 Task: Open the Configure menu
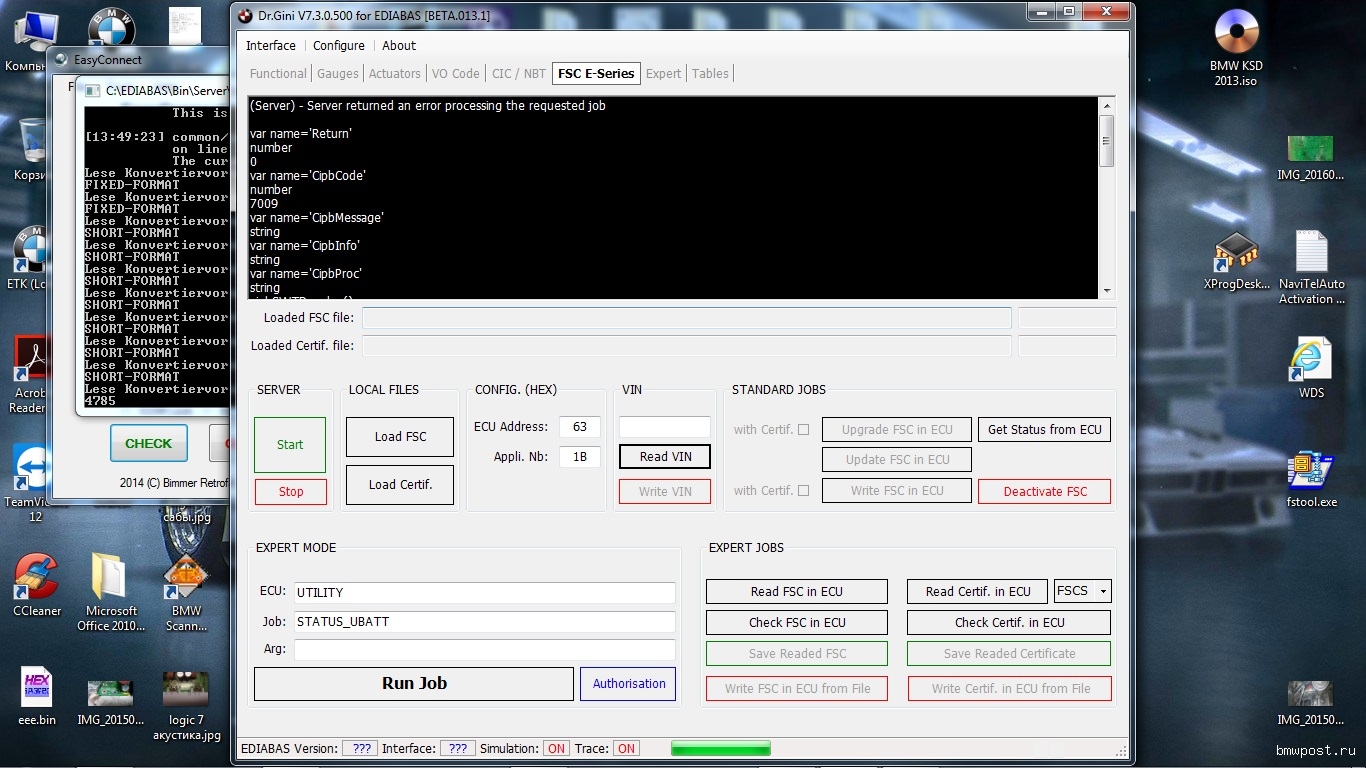338,46
